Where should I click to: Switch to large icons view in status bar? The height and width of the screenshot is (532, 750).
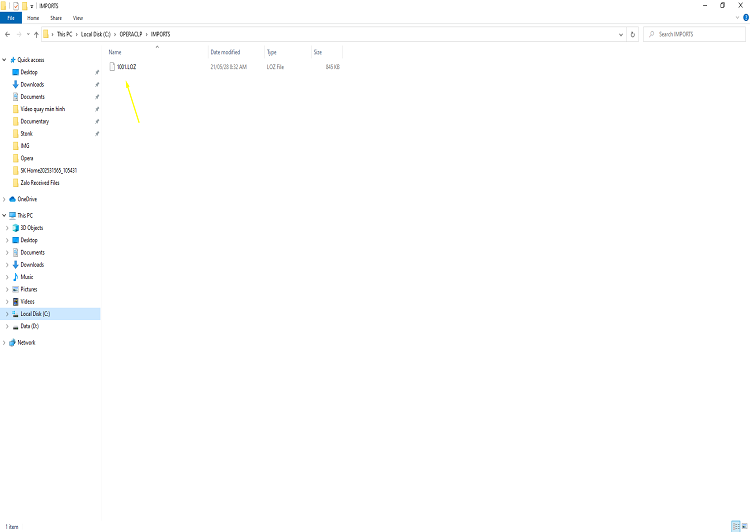[744, 526]
